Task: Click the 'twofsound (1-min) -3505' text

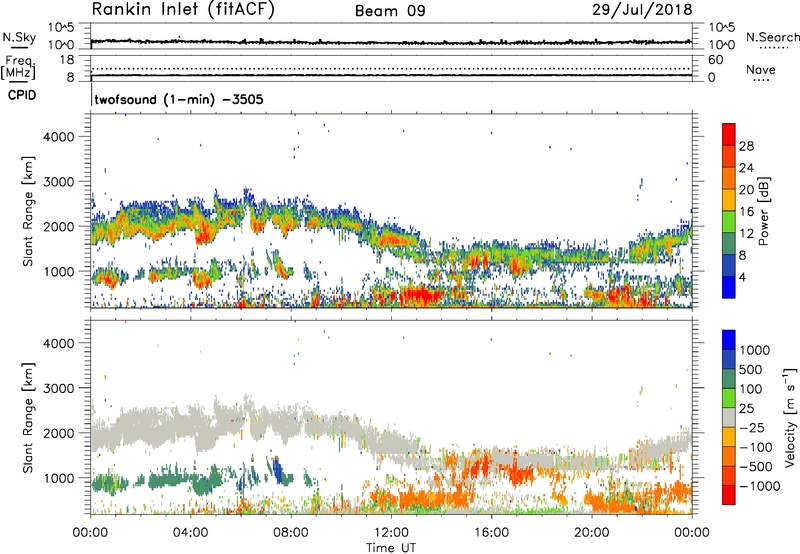Action: click(x=179, y=99)
